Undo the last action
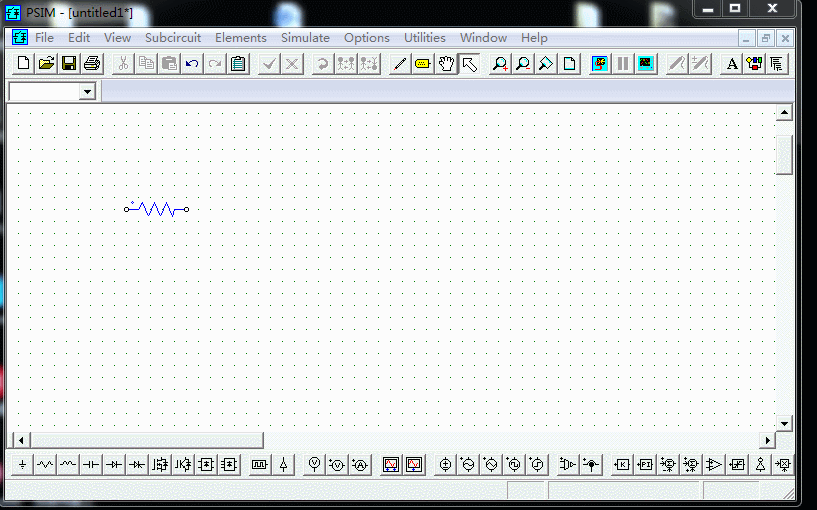The width and height of the screenshot is (817, 510). (x=192, y=64)
